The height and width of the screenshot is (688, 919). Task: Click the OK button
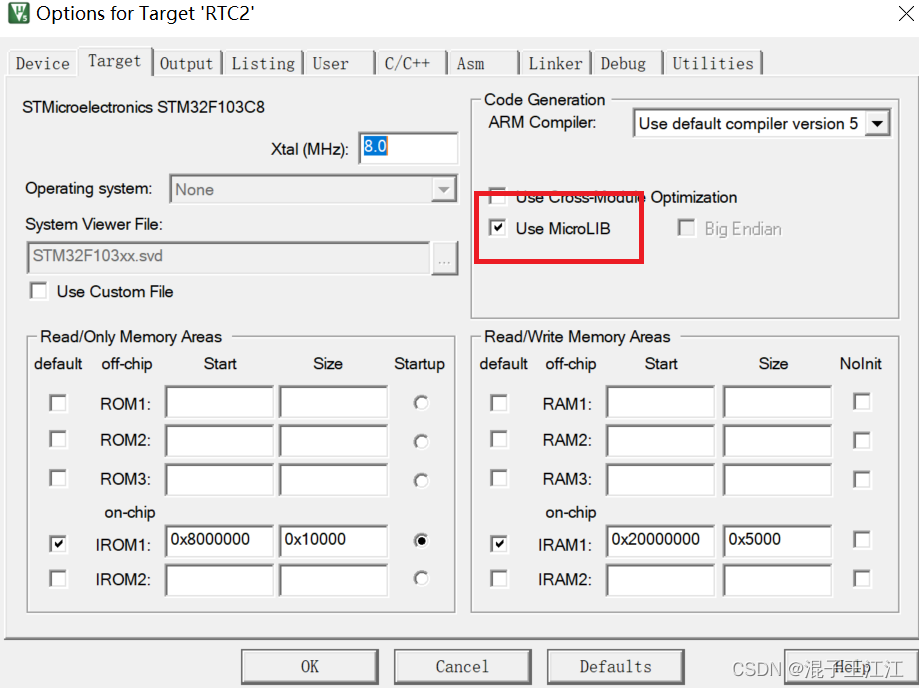(x=310, y=666)
